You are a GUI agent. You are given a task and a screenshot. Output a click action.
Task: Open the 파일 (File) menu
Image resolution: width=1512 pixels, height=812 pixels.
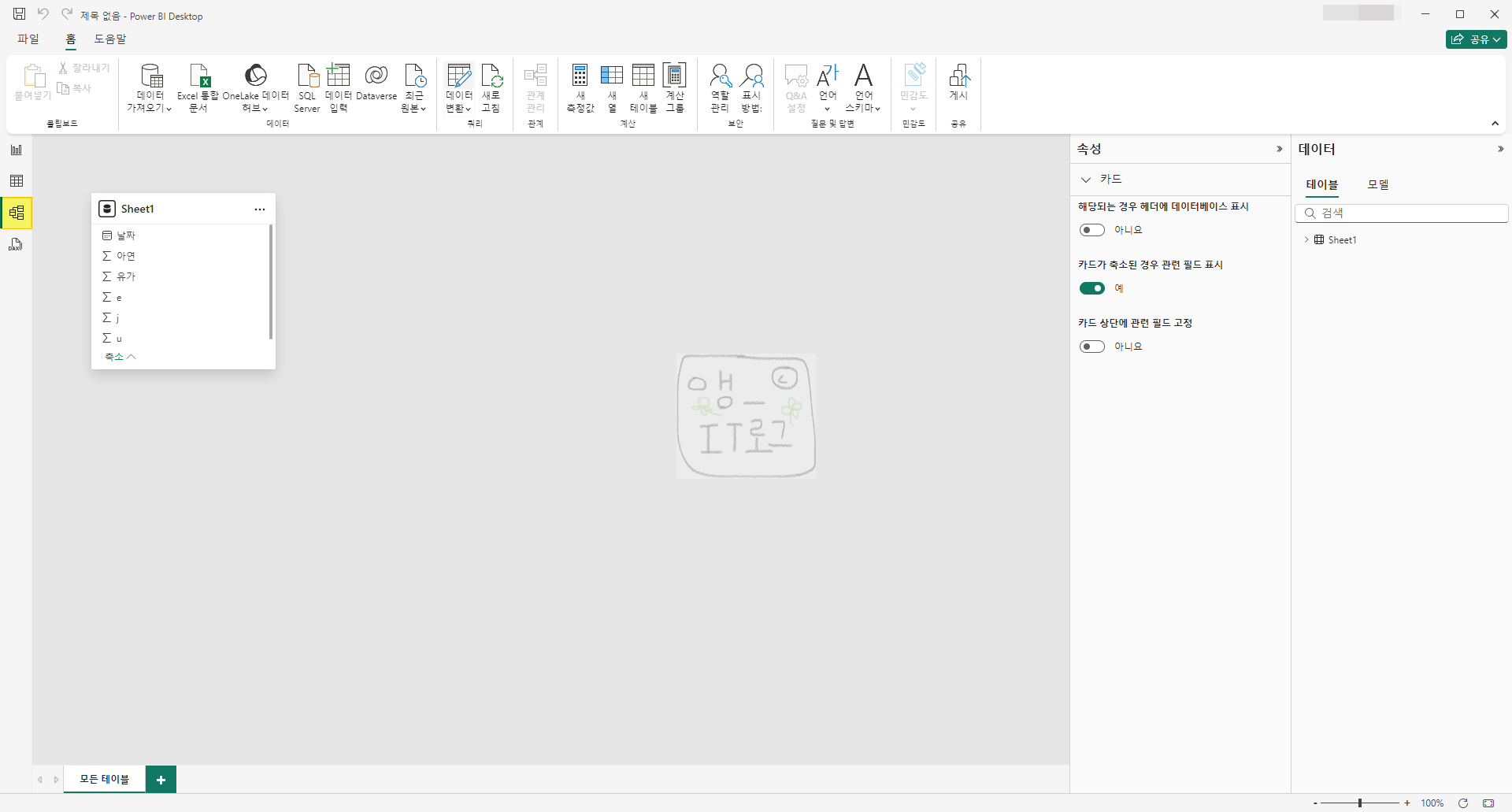28,39
